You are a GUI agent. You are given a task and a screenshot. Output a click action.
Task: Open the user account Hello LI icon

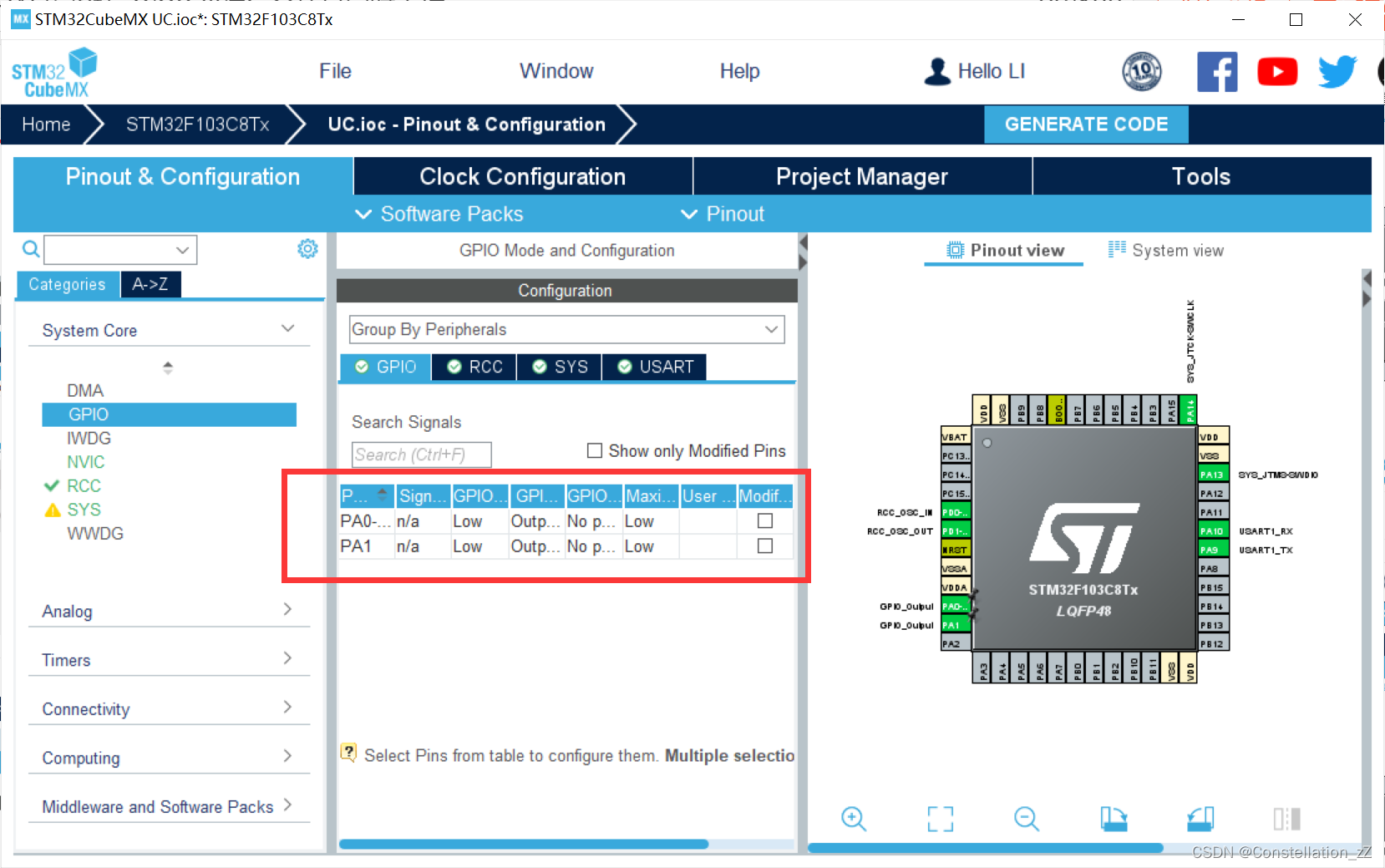pyautogui.click(x=937, y=72)
